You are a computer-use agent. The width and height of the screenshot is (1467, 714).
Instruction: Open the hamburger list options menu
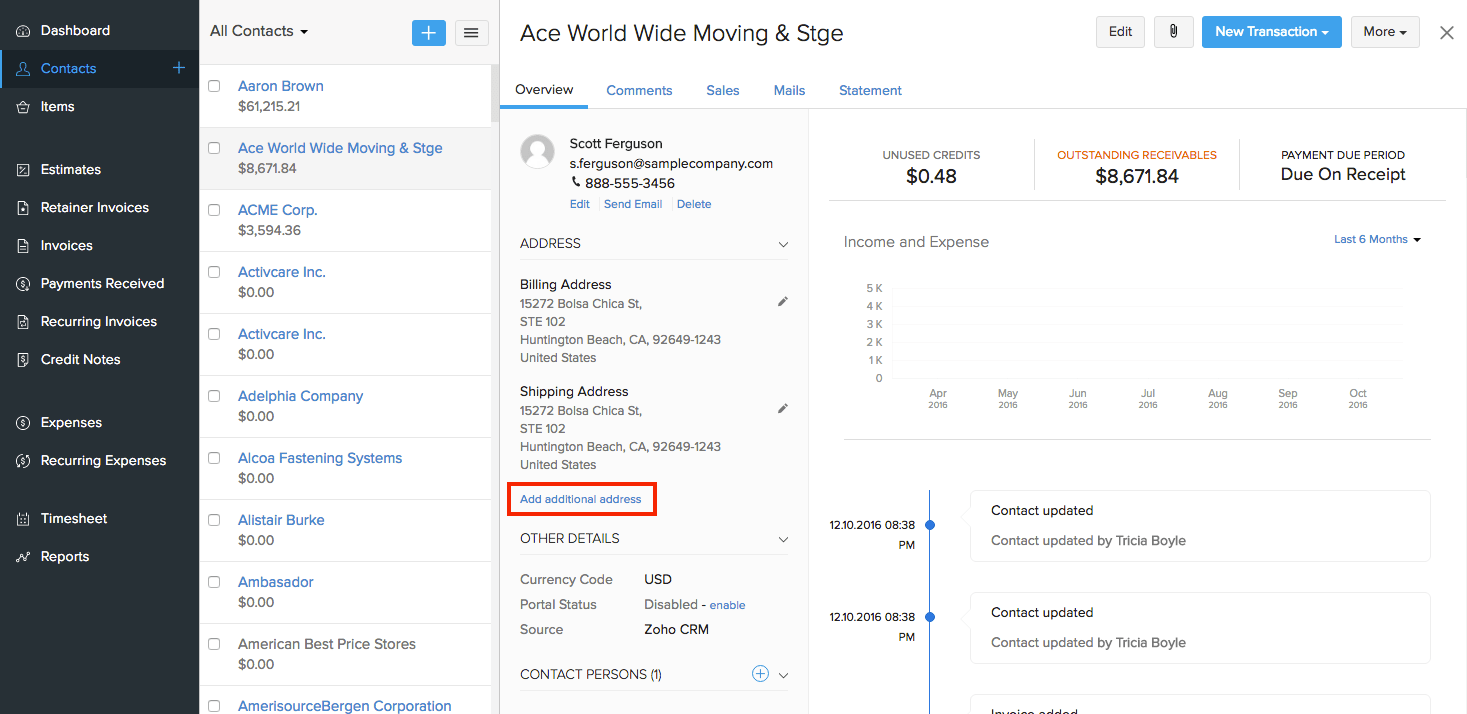(x=472, y=32)
